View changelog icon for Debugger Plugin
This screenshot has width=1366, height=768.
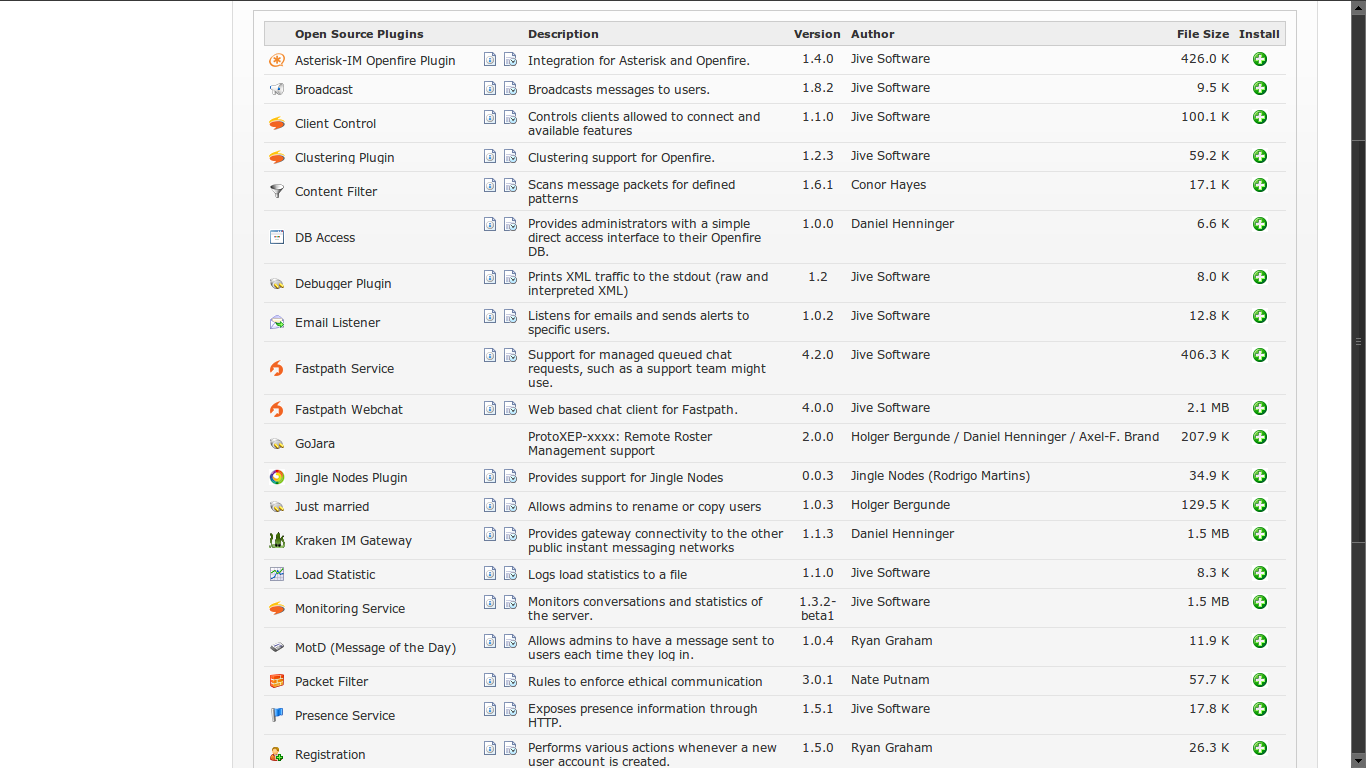pos(510,277)
